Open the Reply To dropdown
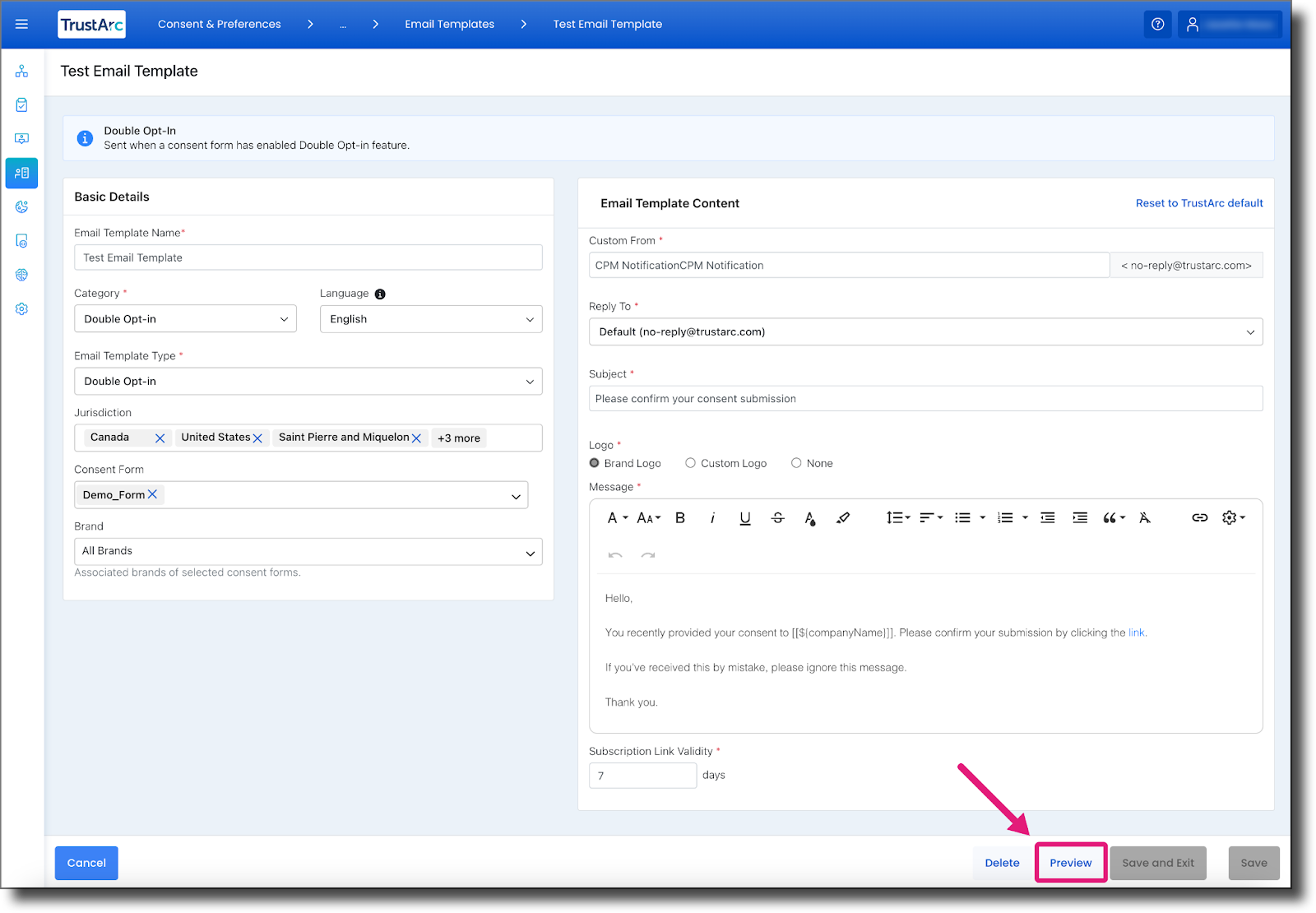1316x913 pixels. coord(926,332)
